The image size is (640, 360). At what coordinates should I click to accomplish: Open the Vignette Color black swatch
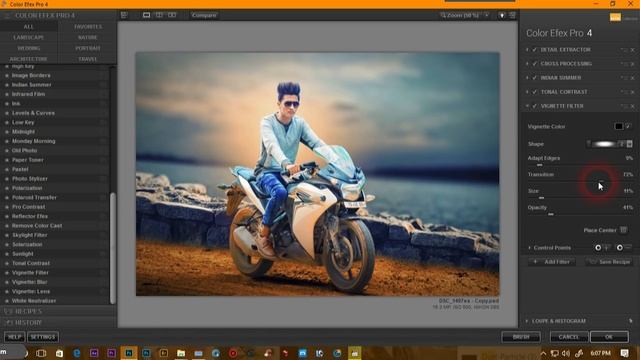click(x=619, y=126)
